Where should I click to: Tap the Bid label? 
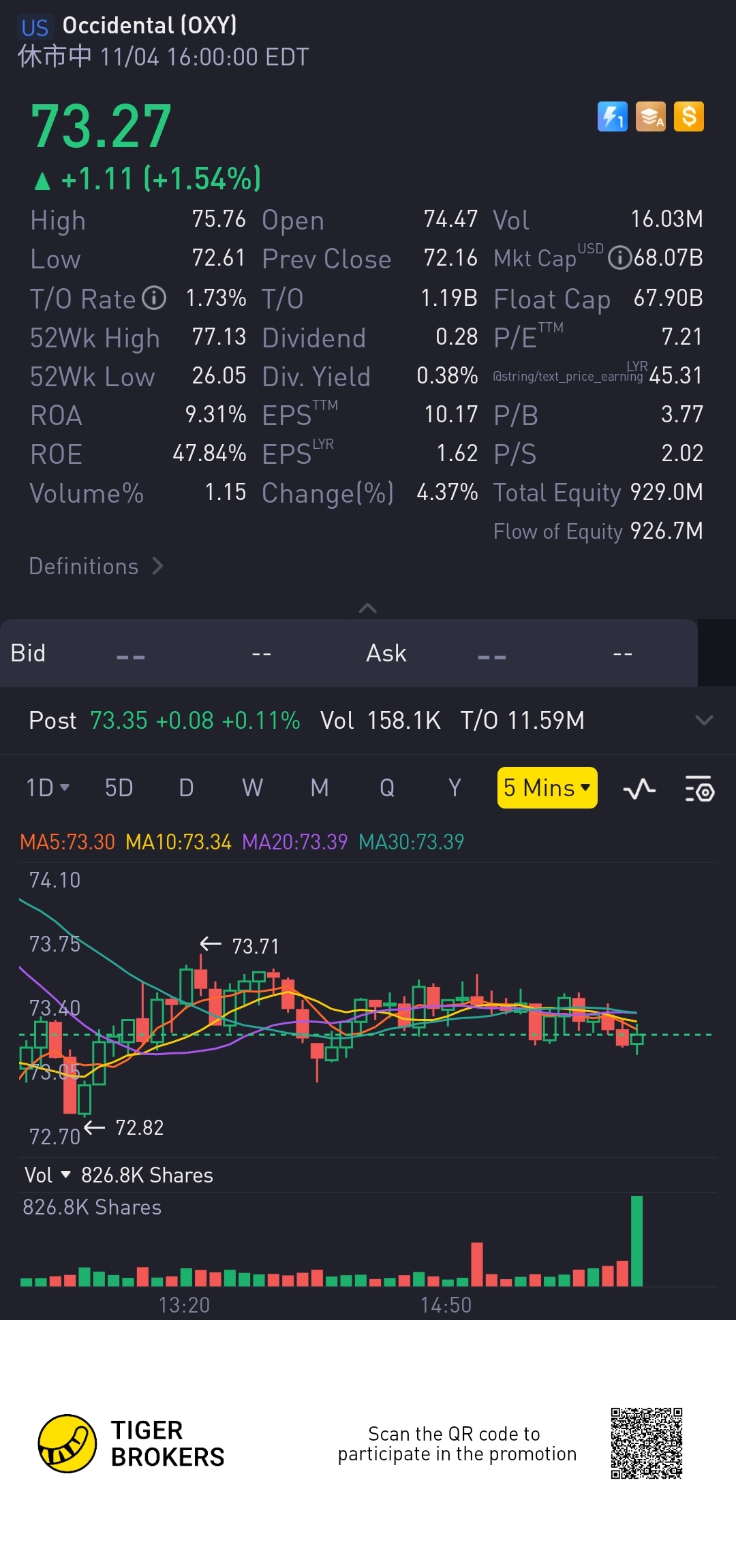pyautogui.click(x=28, y=653)
